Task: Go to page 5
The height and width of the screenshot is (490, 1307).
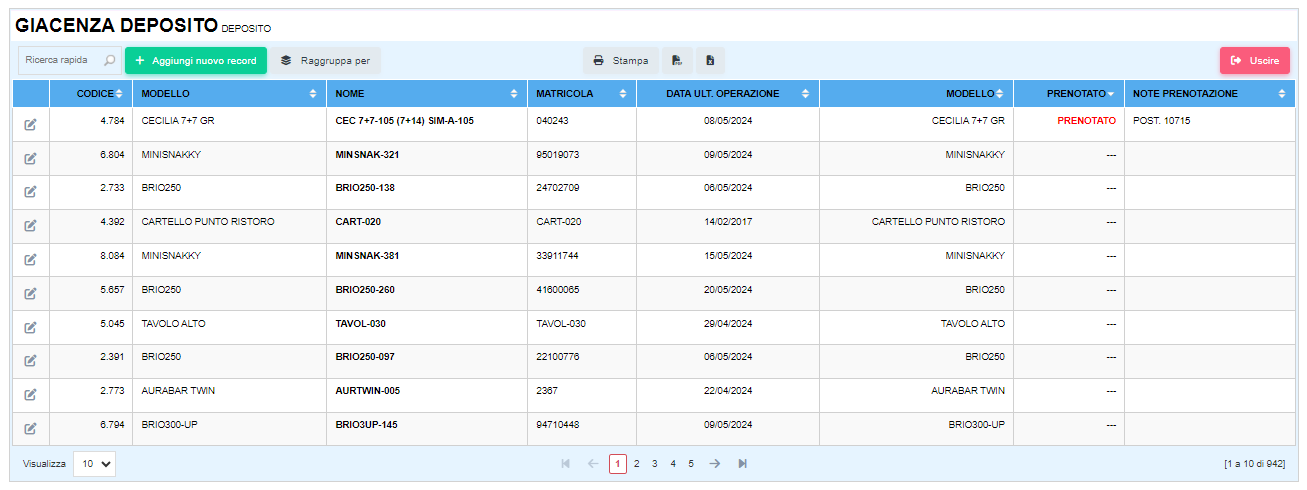Action: pyautogui.click(x=691, y=464)
